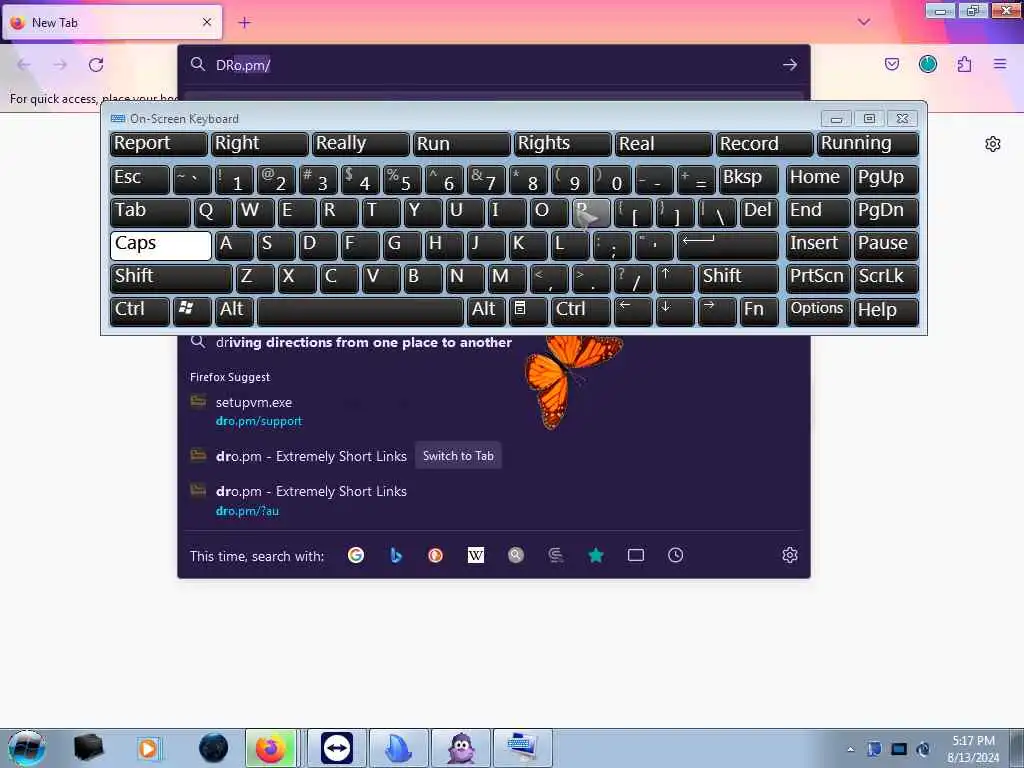Image resolution: width=1024 pixels, height=768 pixels.
Task: Open keyboard Options button
Action: tap(817, 310)
